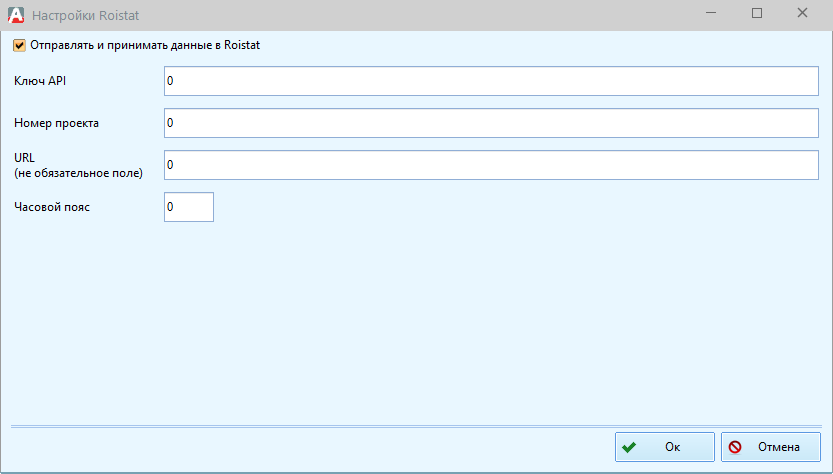Click the red prohibition icon on Отмена button
833x474 pixels.
735,447
